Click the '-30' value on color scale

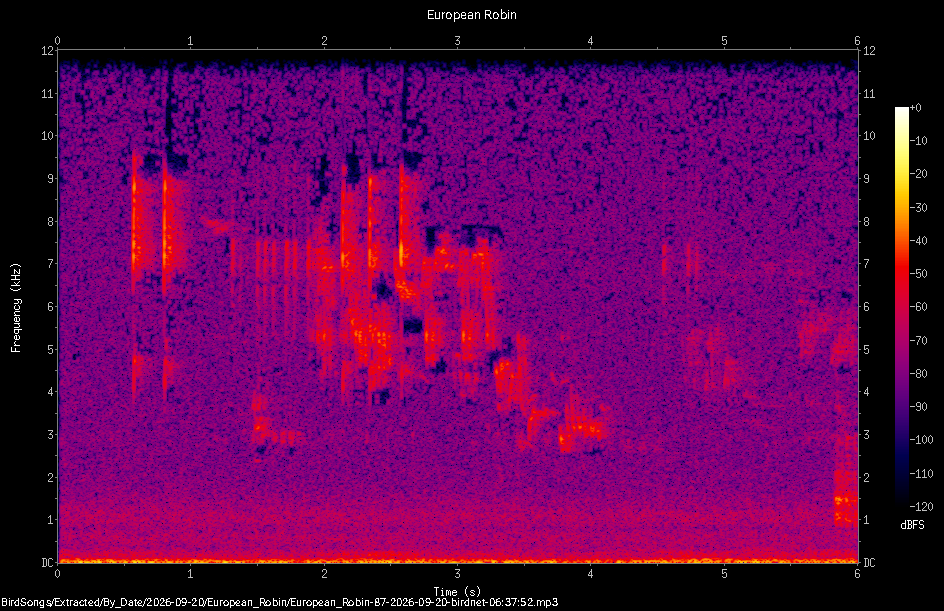pos(919,207)
